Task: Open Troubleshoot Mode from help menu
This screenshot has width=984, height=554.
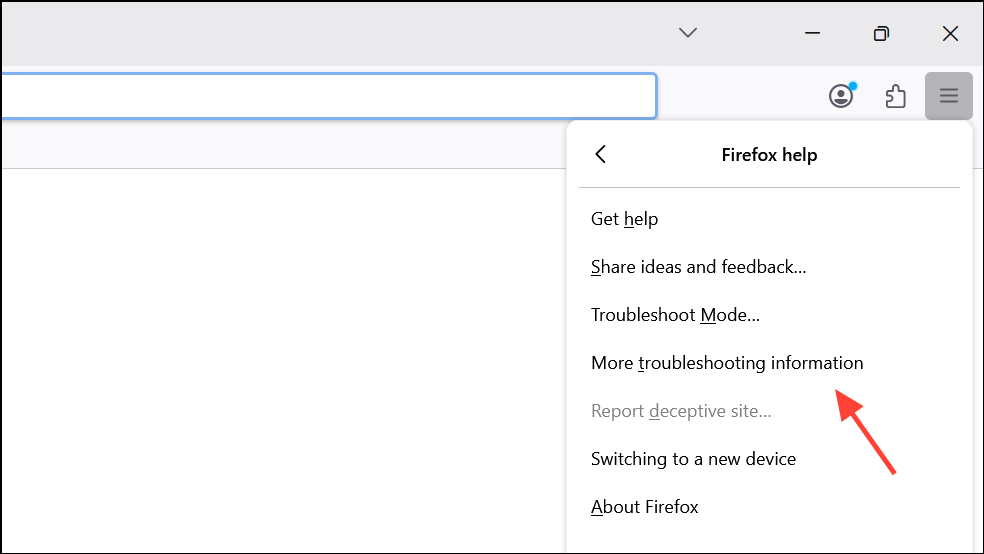Action: [675, 315]
